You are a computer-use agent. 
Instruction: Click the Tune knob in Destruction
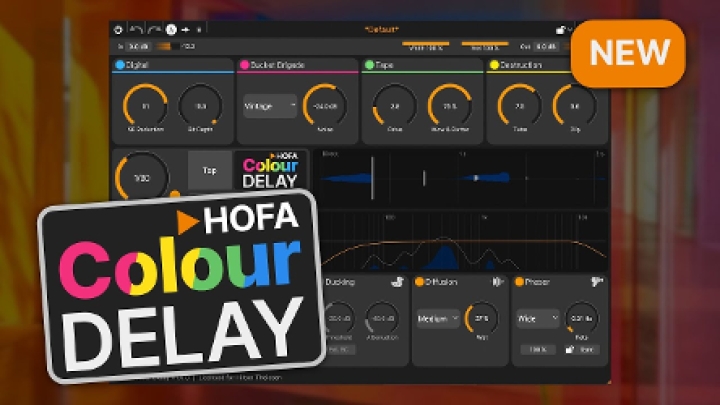519,106
